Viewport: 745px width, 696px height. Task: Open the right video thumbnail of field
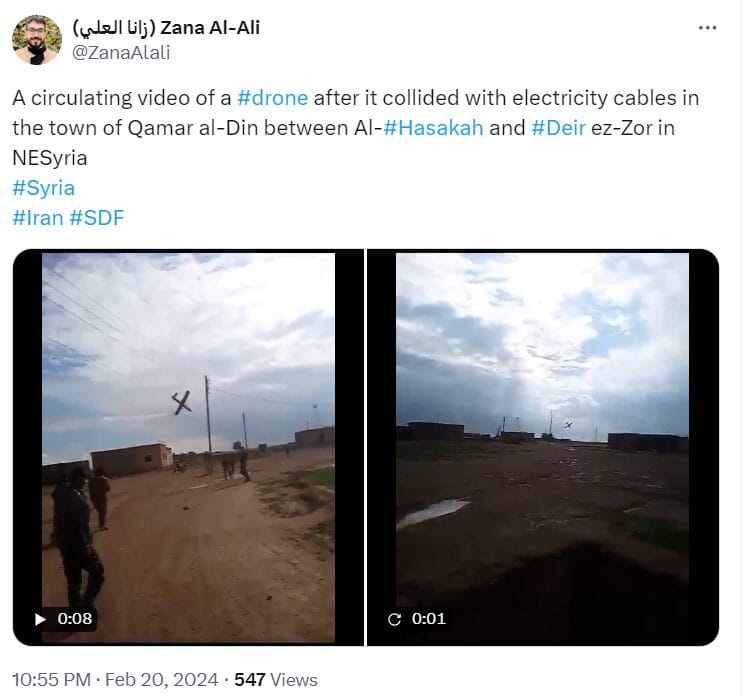click(x=543, y=447)
